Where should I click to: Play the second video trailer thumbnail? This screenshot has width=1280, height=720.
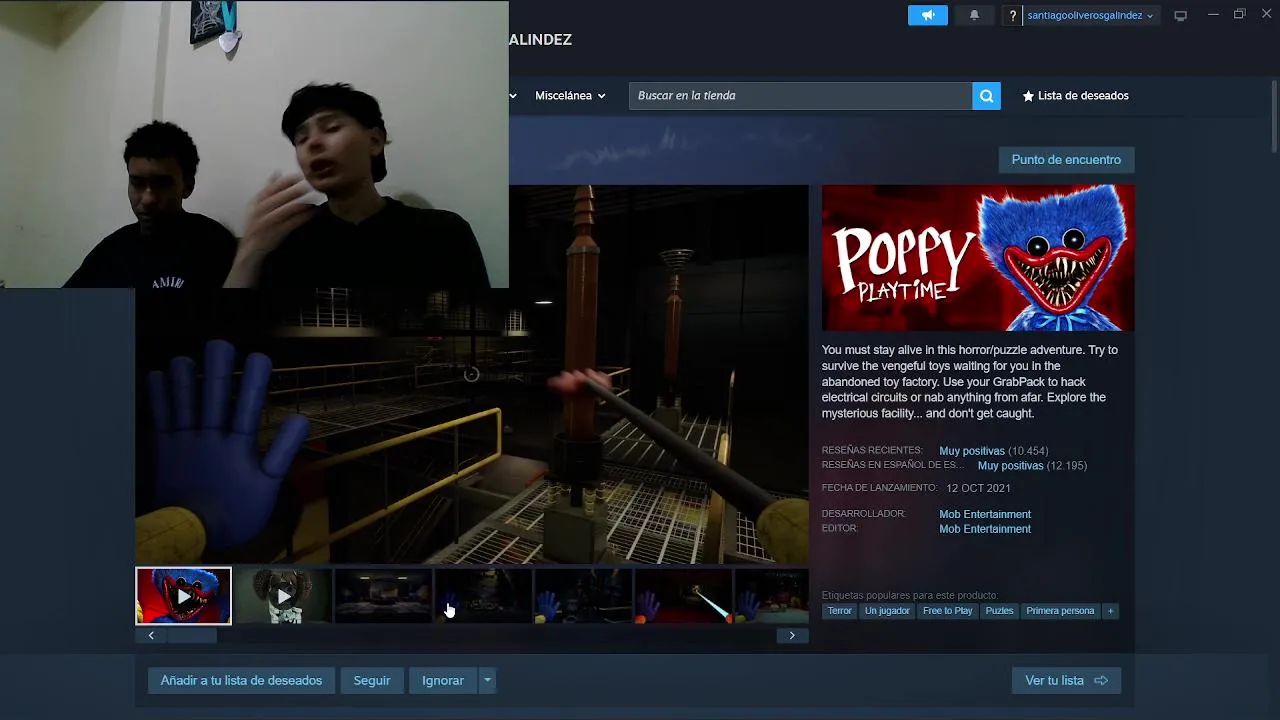(x=284, y=596)
